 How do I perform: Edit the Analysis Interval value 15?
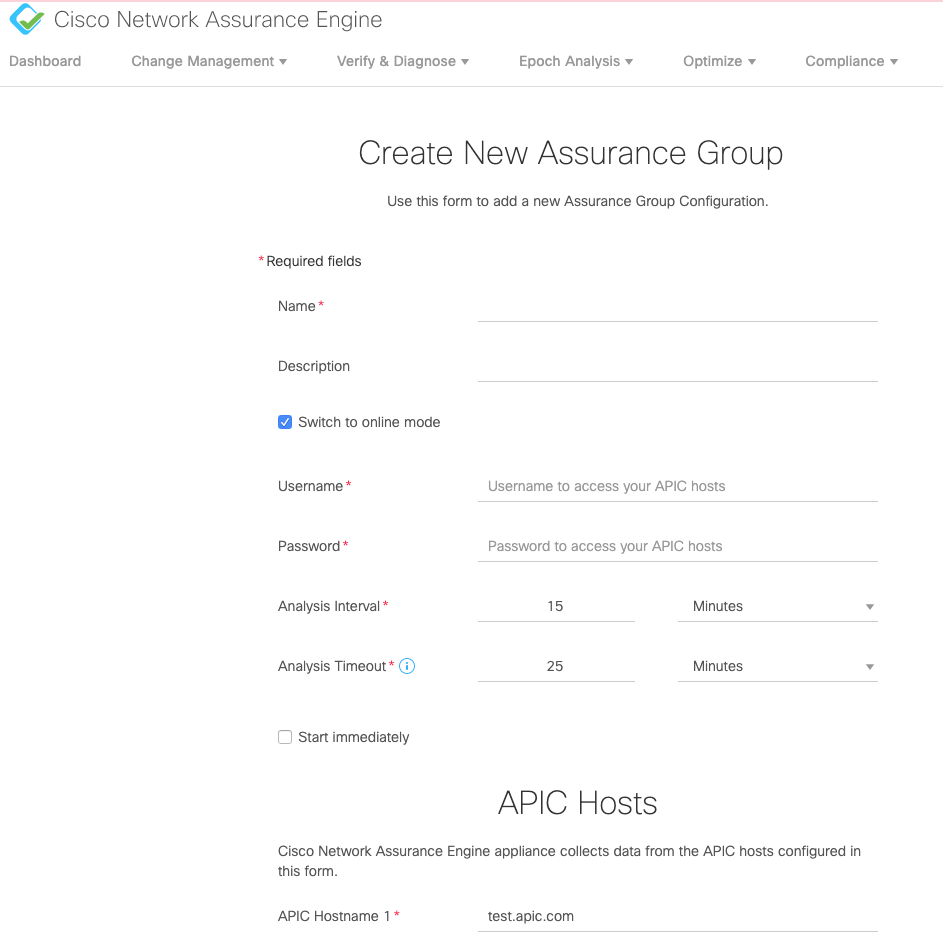[556, 606]
